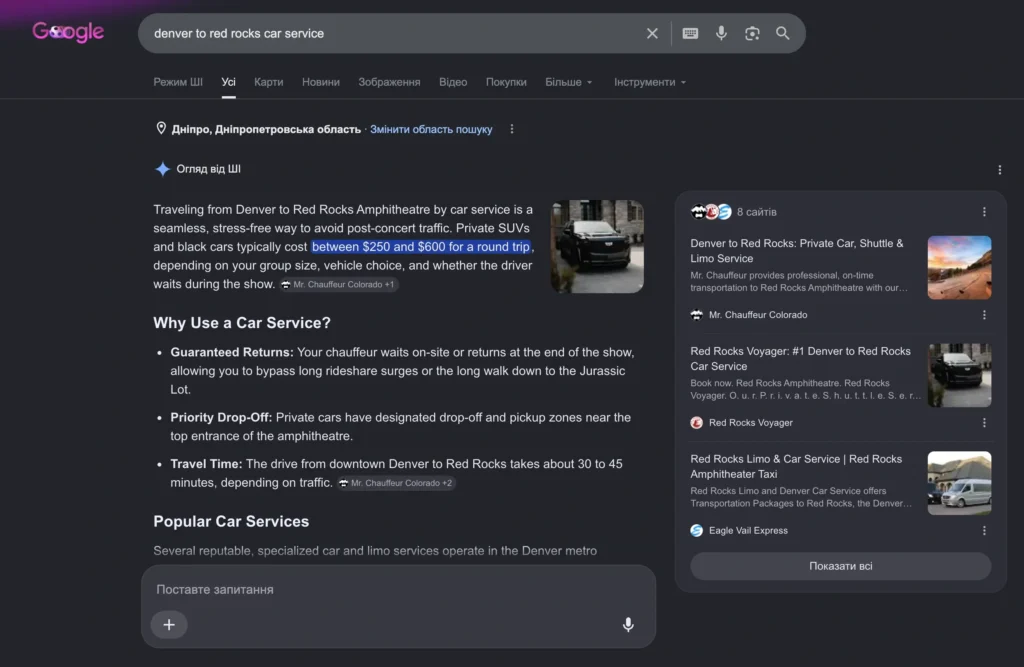This screenshot has width=1024, height=667.
Task: Switch to the Карти tab
Action: click(268, 82)
